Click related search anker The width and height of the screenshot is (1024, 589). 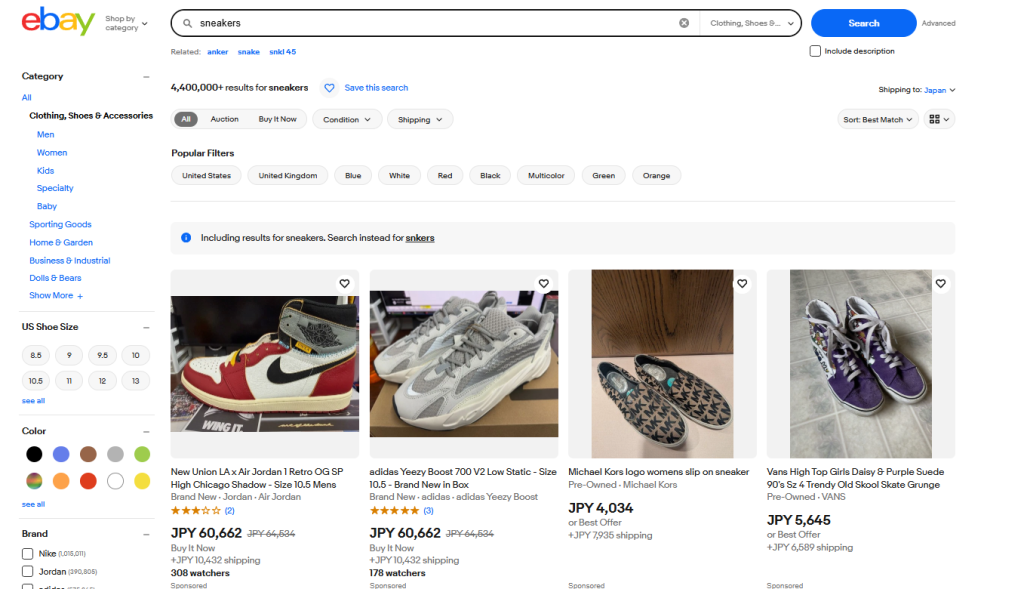pyautogui.click(x=217, y=52)
